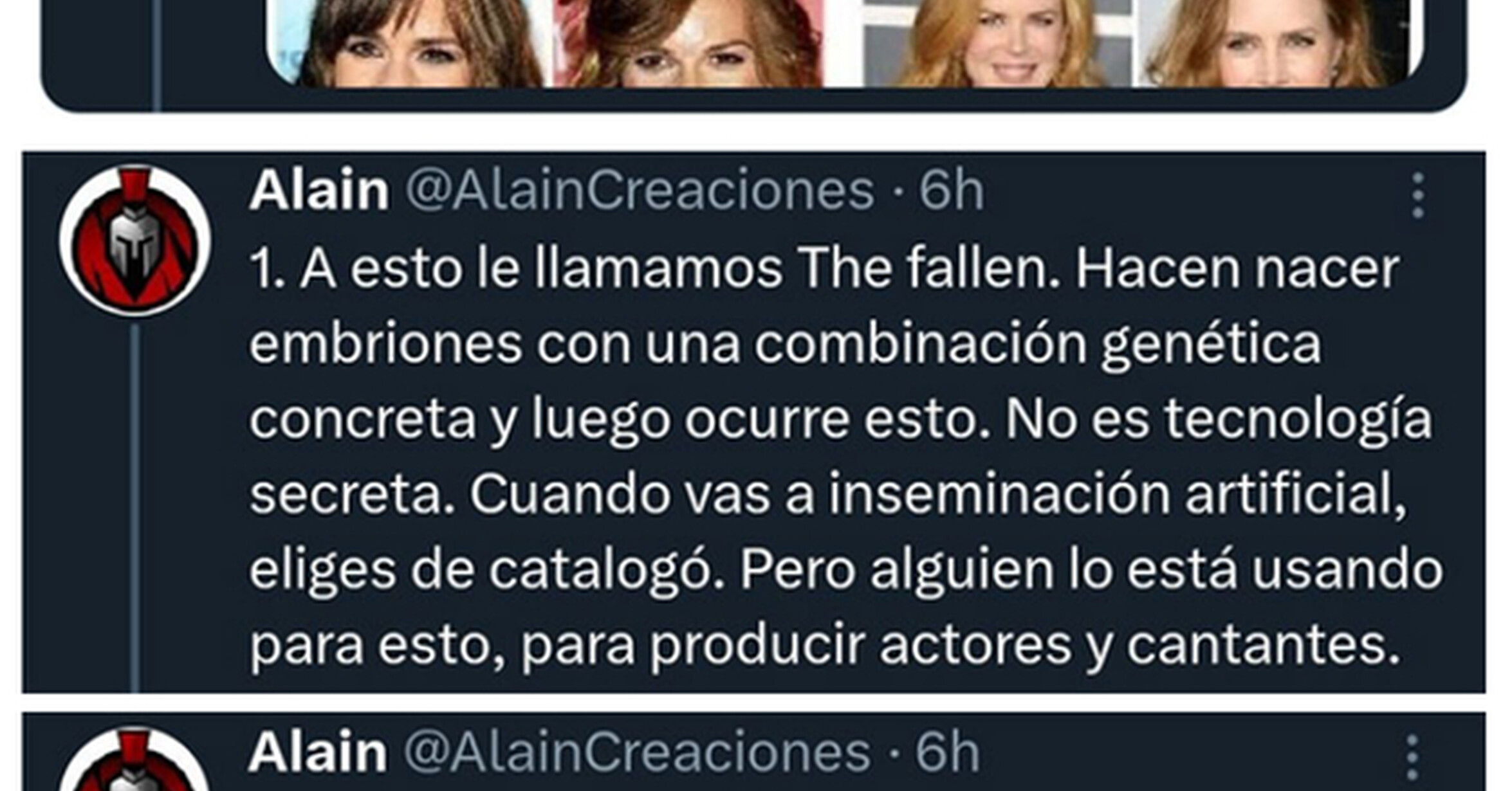Click the 6h timestamp on first tweet
This screenshot has height=791, width=1512.
[951, 191]
